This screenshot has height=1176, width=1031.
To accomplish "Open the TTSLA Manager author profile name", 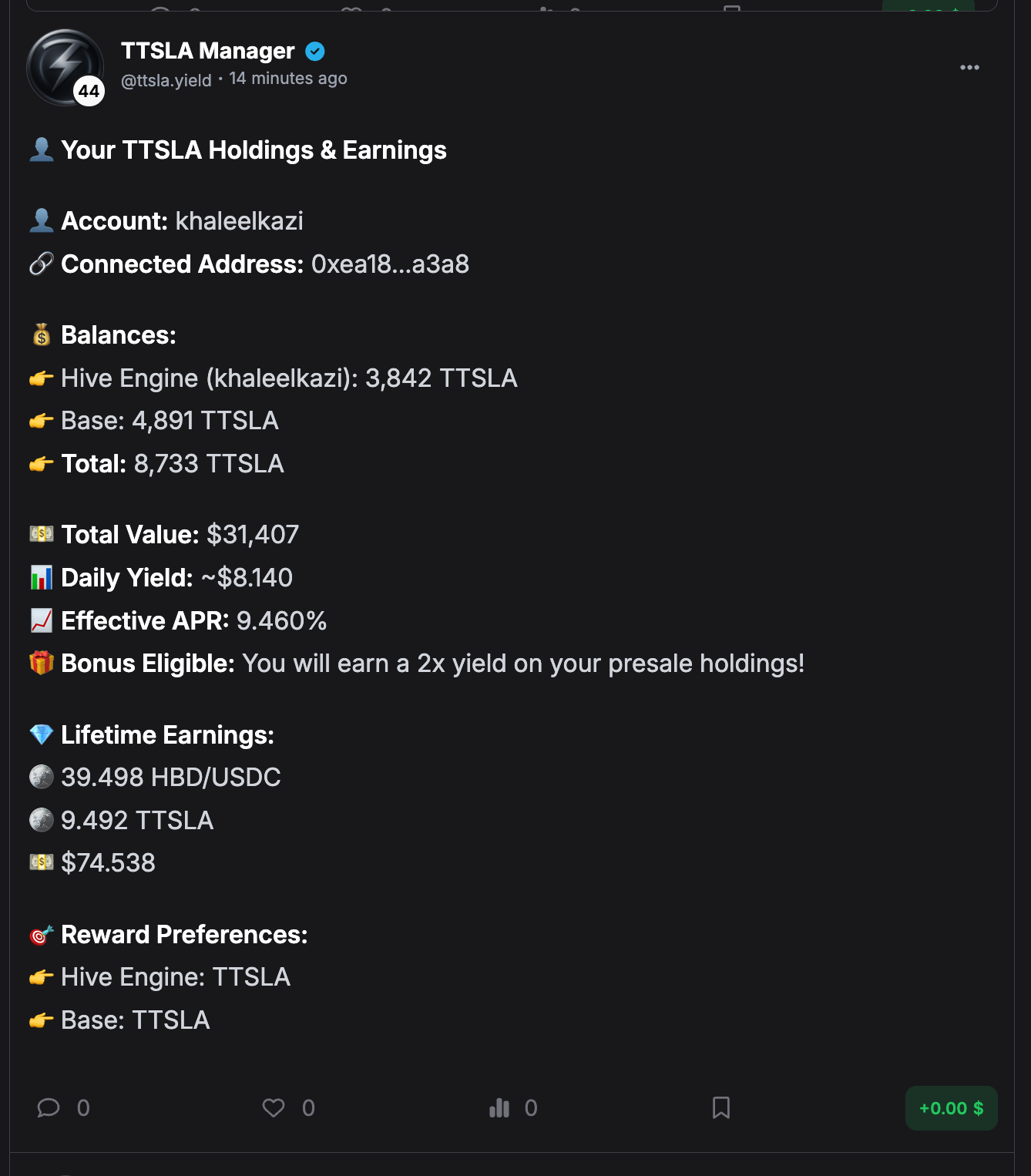I will [x=207, y=51].
